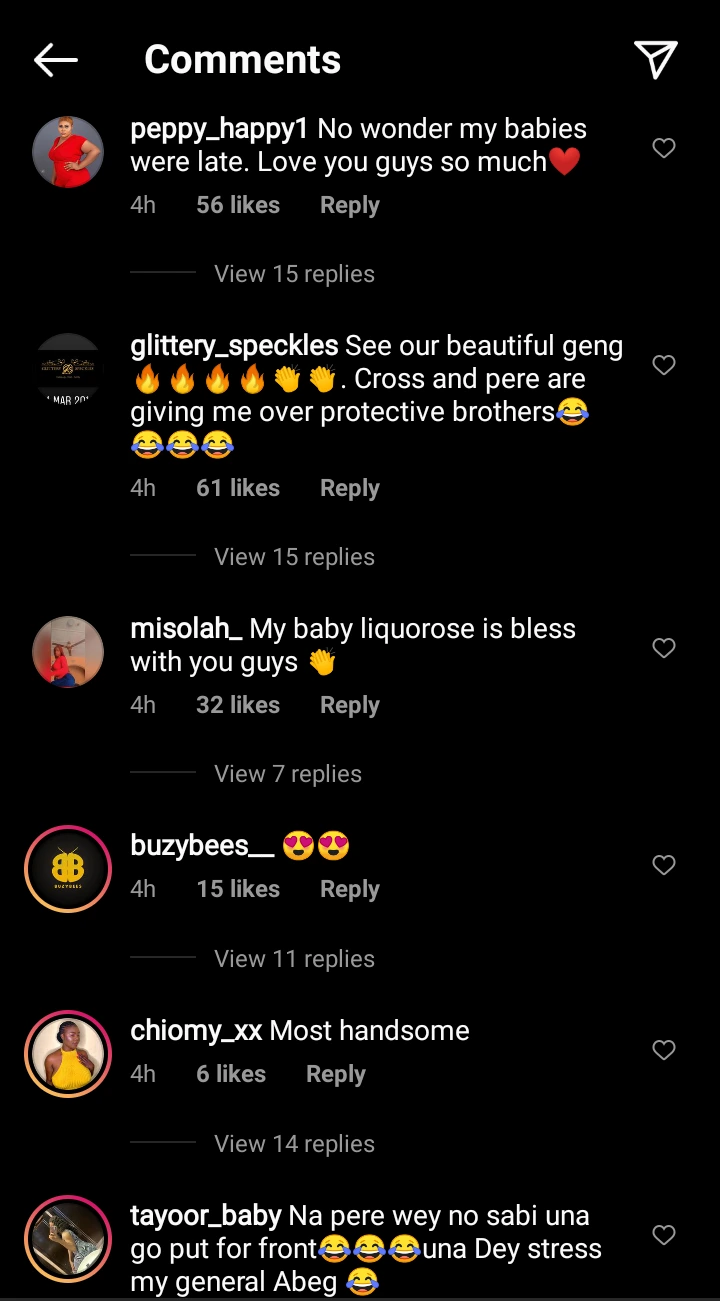The height and width of the screenshot is (1301, 720).
Task: Expand View 14 replies under chiomy_xx
Action: coord(294,1144)
